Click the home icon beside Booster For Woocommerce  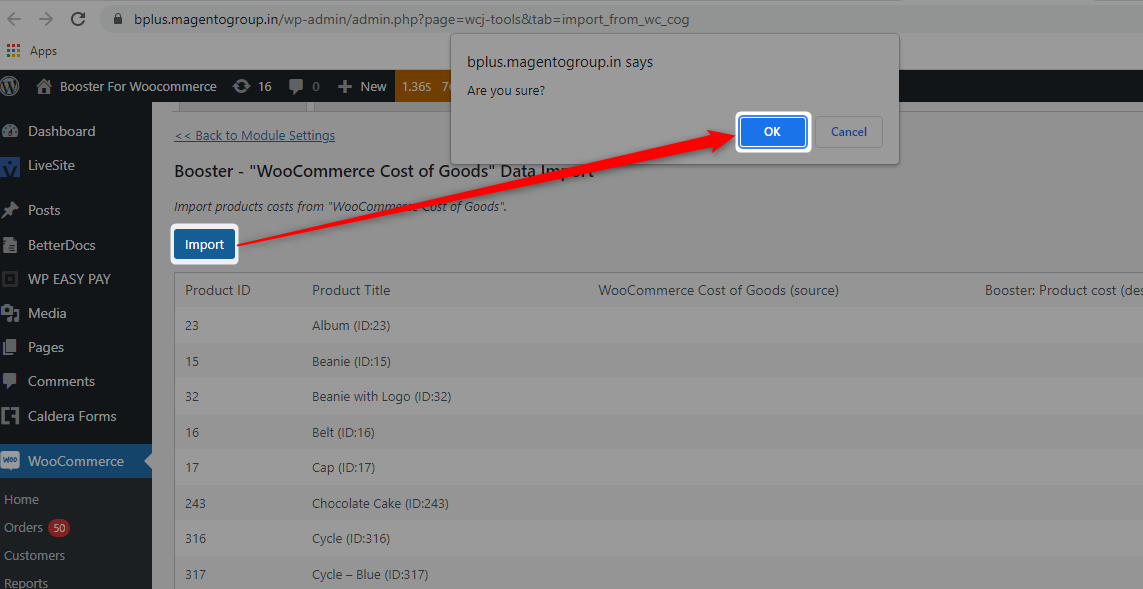click(44, 86)
